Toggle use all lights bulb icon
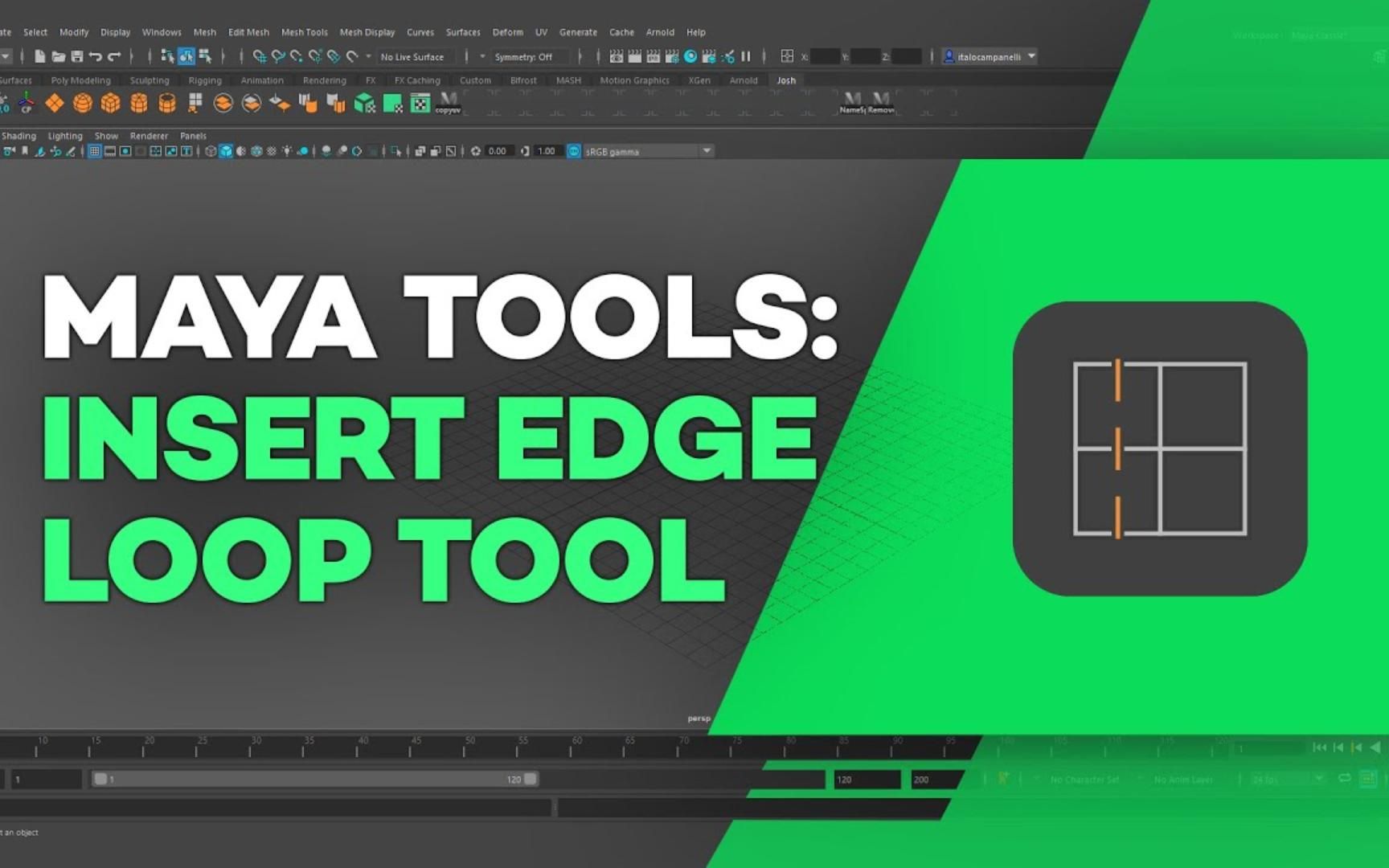 click(x=287, y=151)
